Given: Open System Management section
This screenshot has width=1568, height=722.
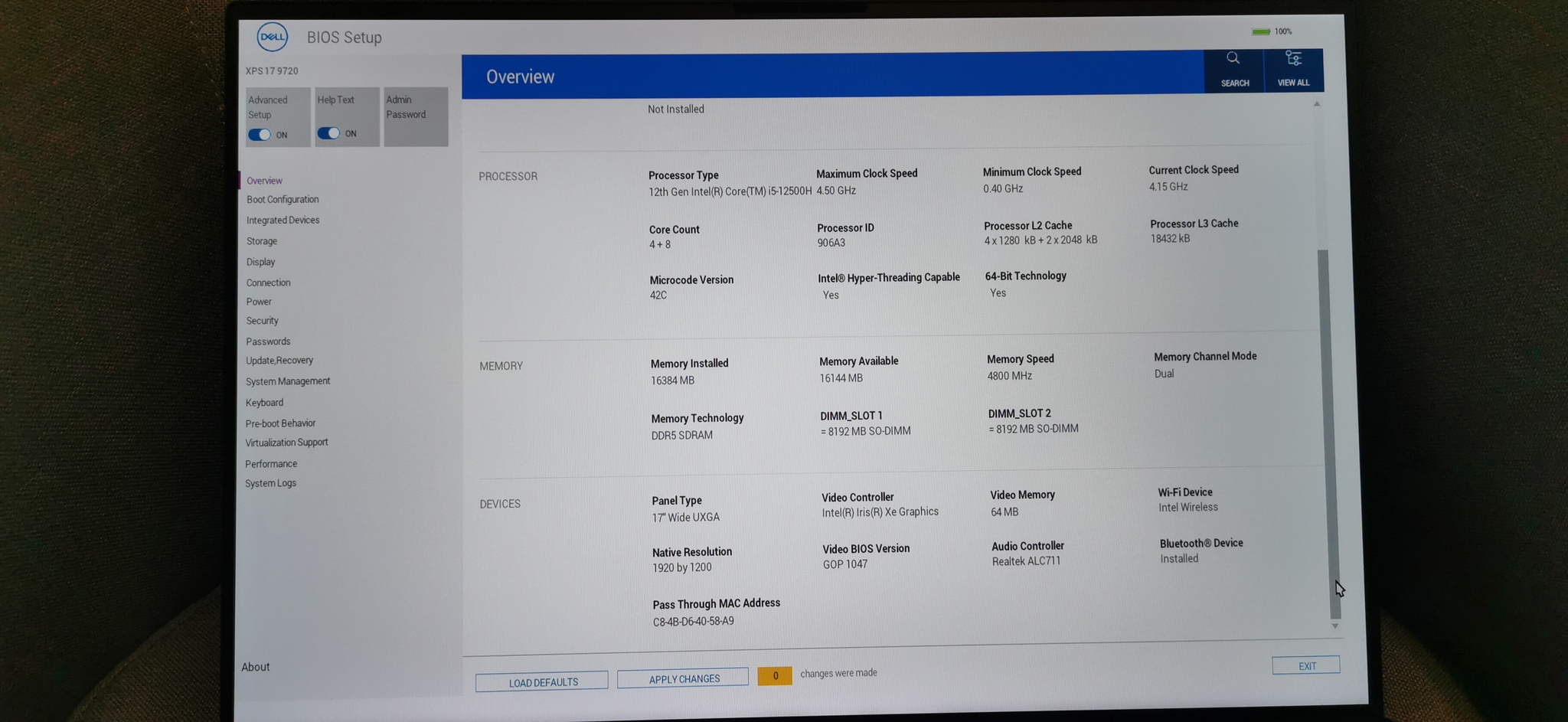Looking at the screenshot, I should pos(288,381).
